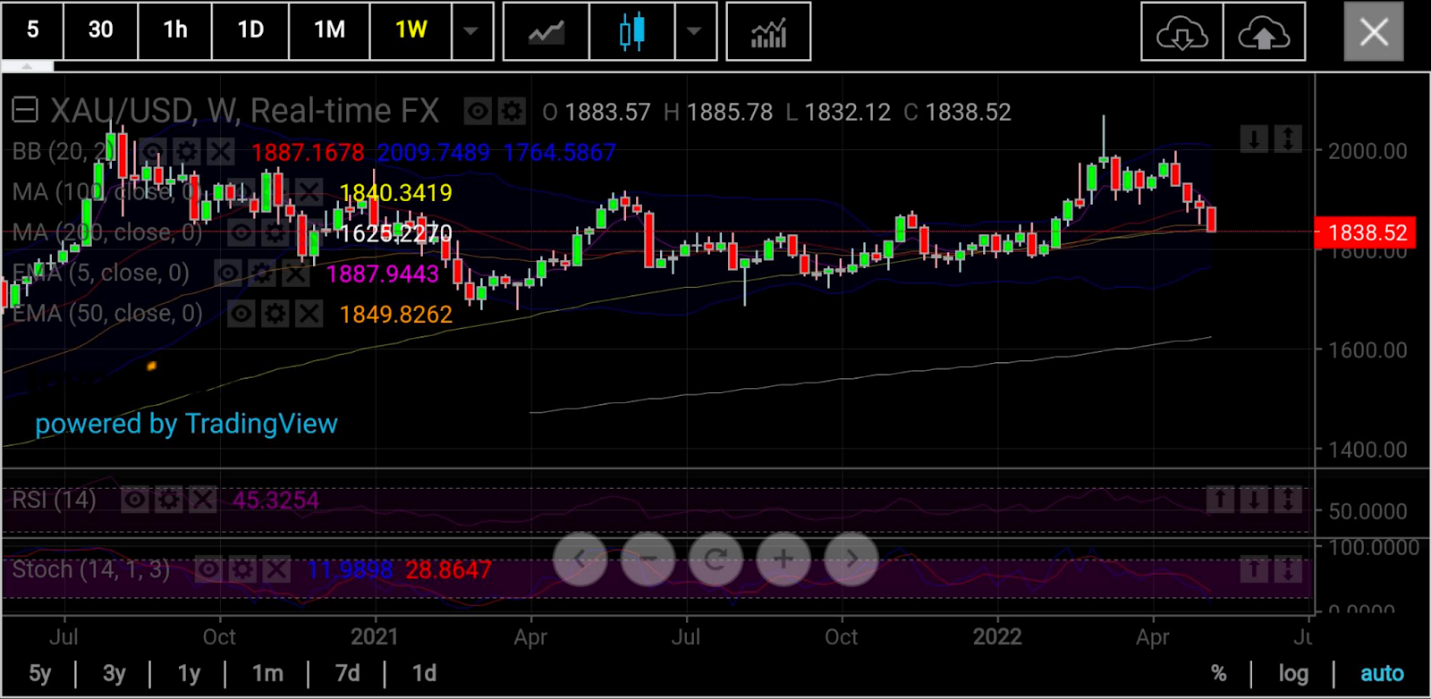Reset chart with round refresh button

(x=716, y=559)
